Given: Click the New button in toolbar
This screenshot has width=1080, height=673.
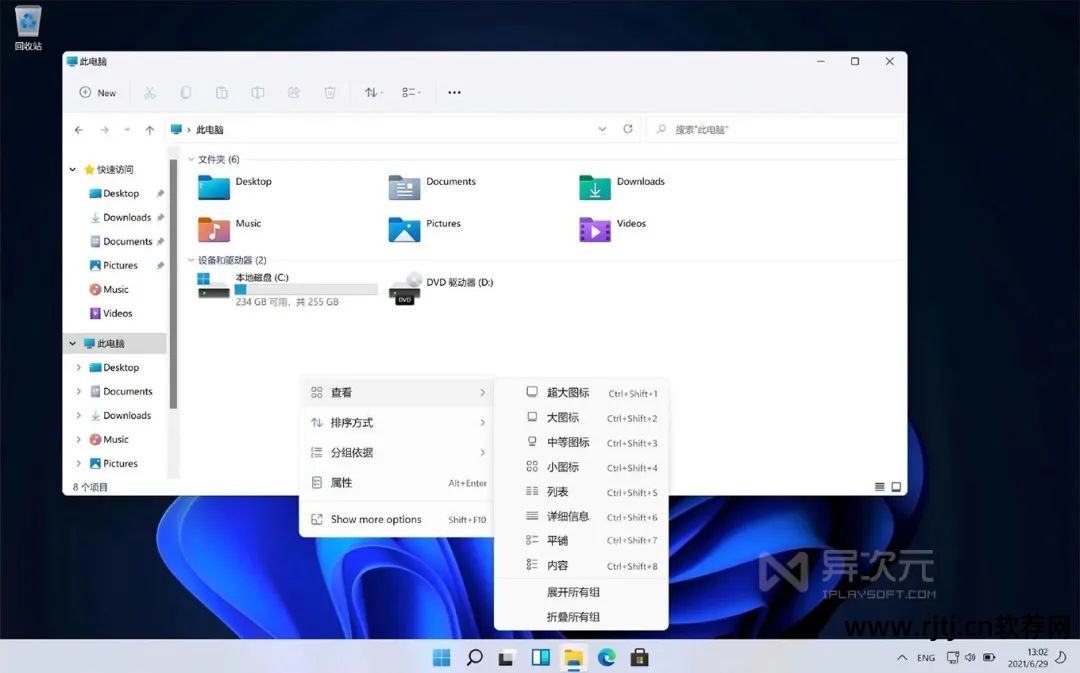Looking at the screenshot, I should pyautogui.click(x=98, y=93).
